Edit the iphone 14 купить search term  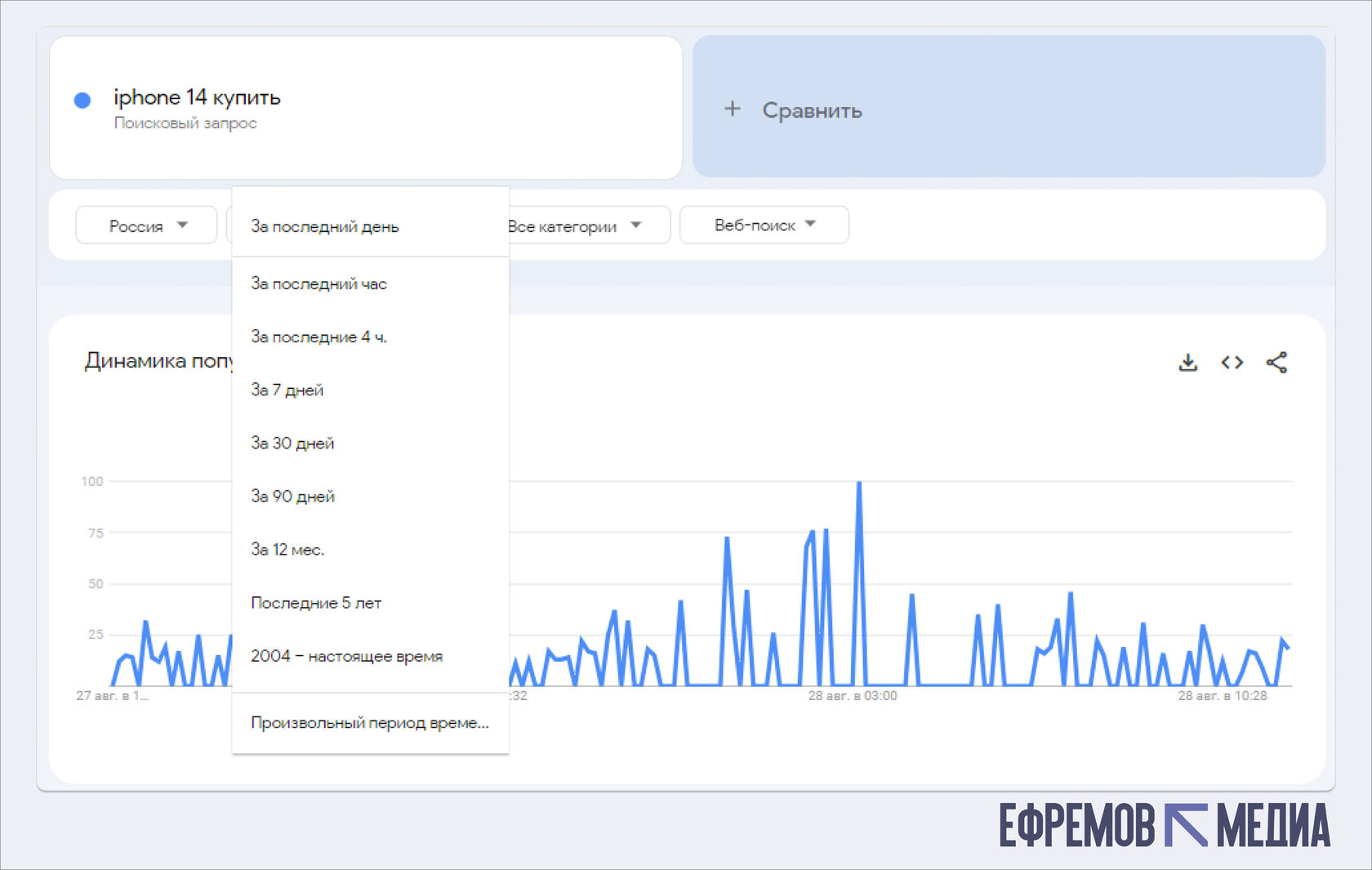click(x=197, y=97)
